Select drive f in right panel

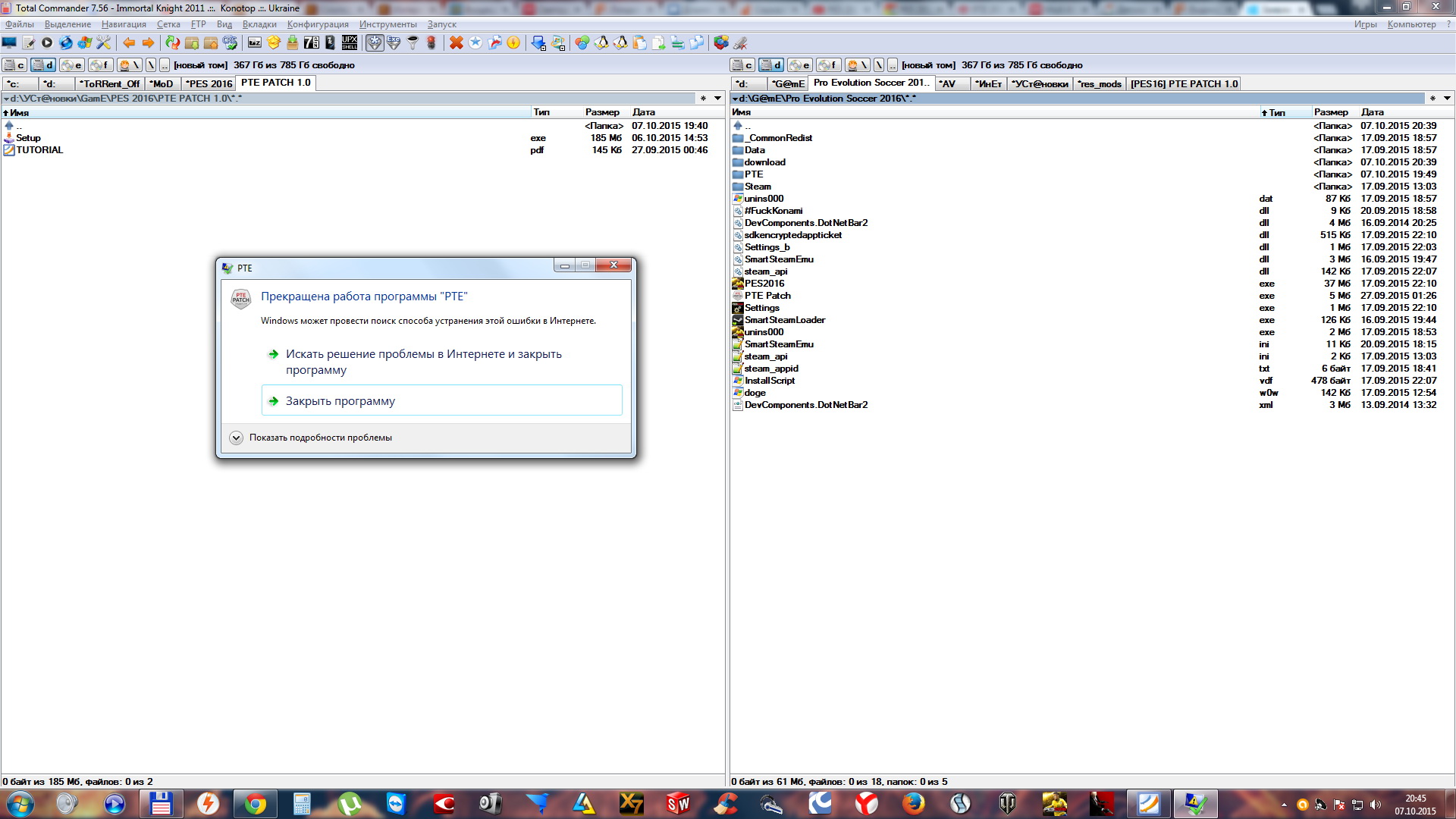pos(829,65)
